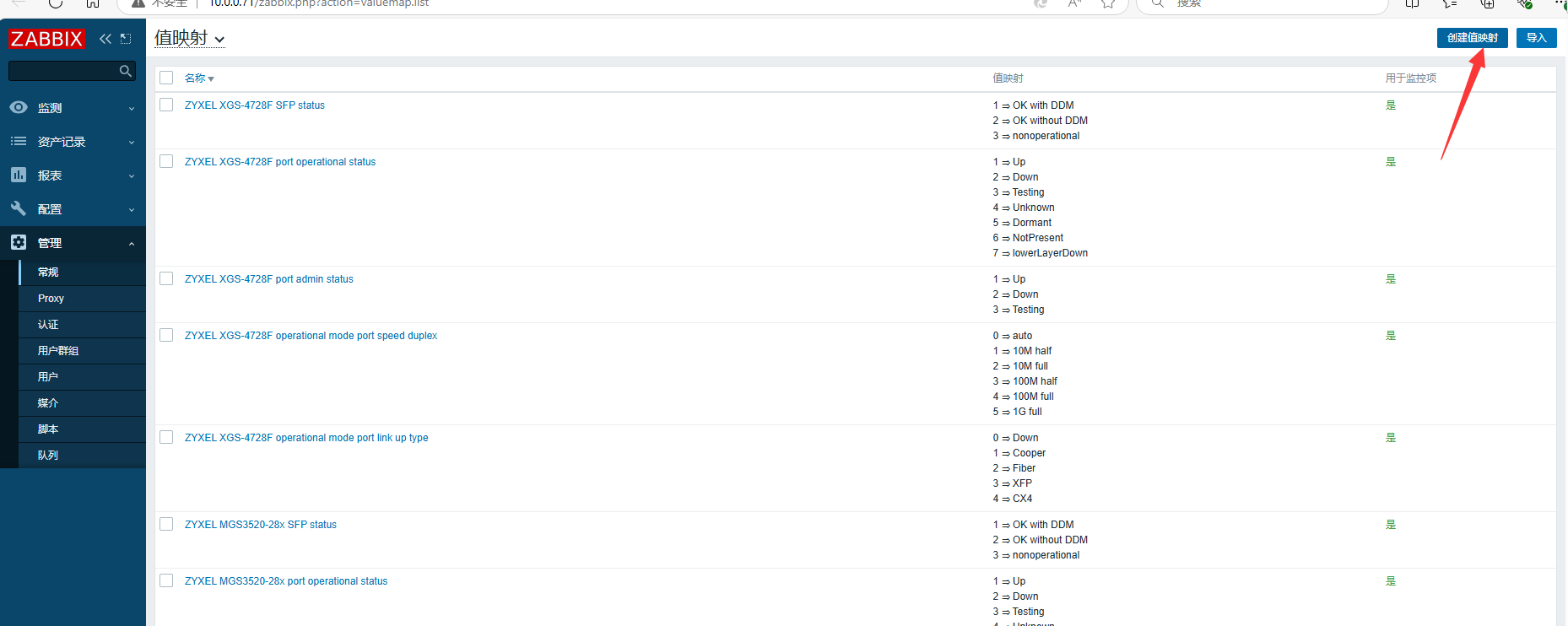Open the 值映射 page title dropdown
Image resolution: width=1568 pixels, height=626 pixels.
tap(190, 39)
